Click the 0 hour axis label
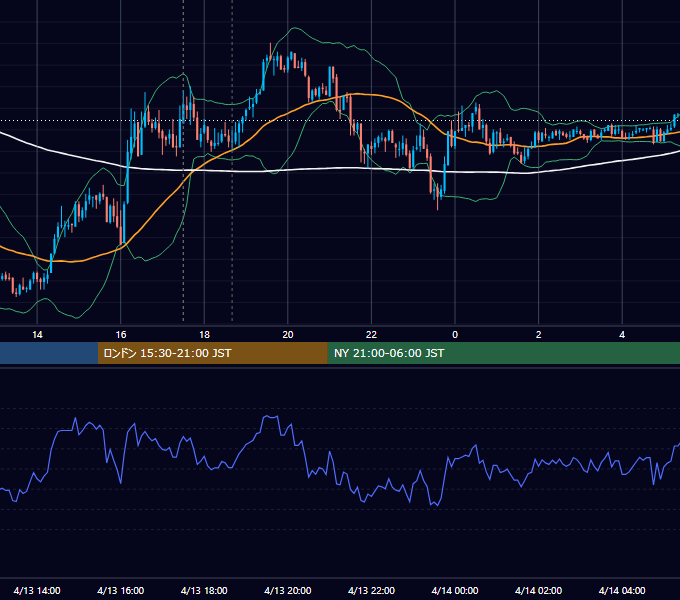This screenshot has height=600, width=680. tap(455, 335)
